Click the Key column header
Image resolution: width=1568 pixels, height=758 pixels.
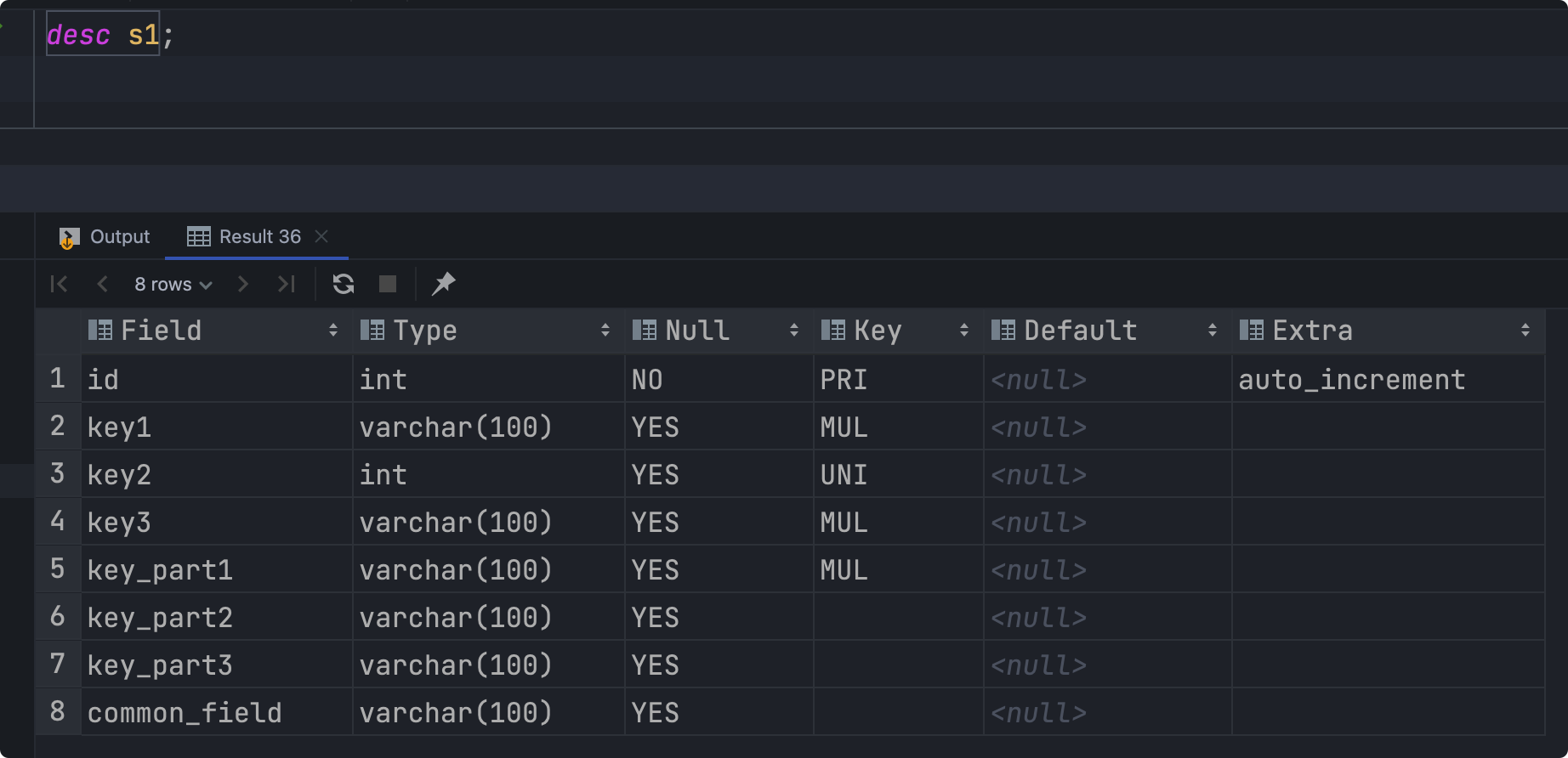(878, 331)
